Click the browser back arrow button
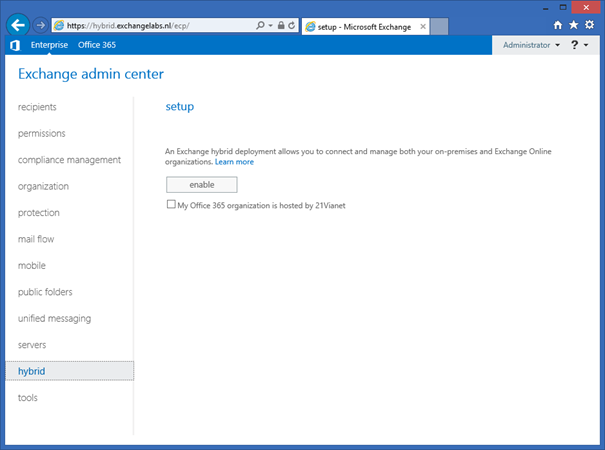The height and width of the screenshot is (450, 605). [x=17, y=24]
